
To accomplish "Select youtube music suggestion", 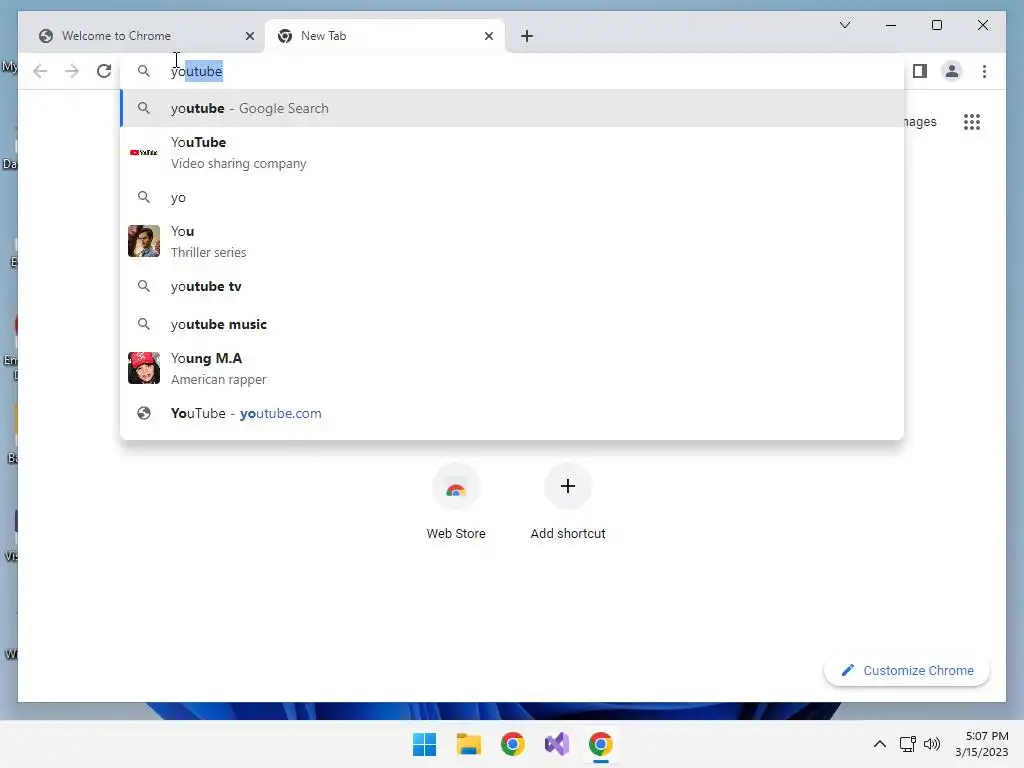I will 512,324.
